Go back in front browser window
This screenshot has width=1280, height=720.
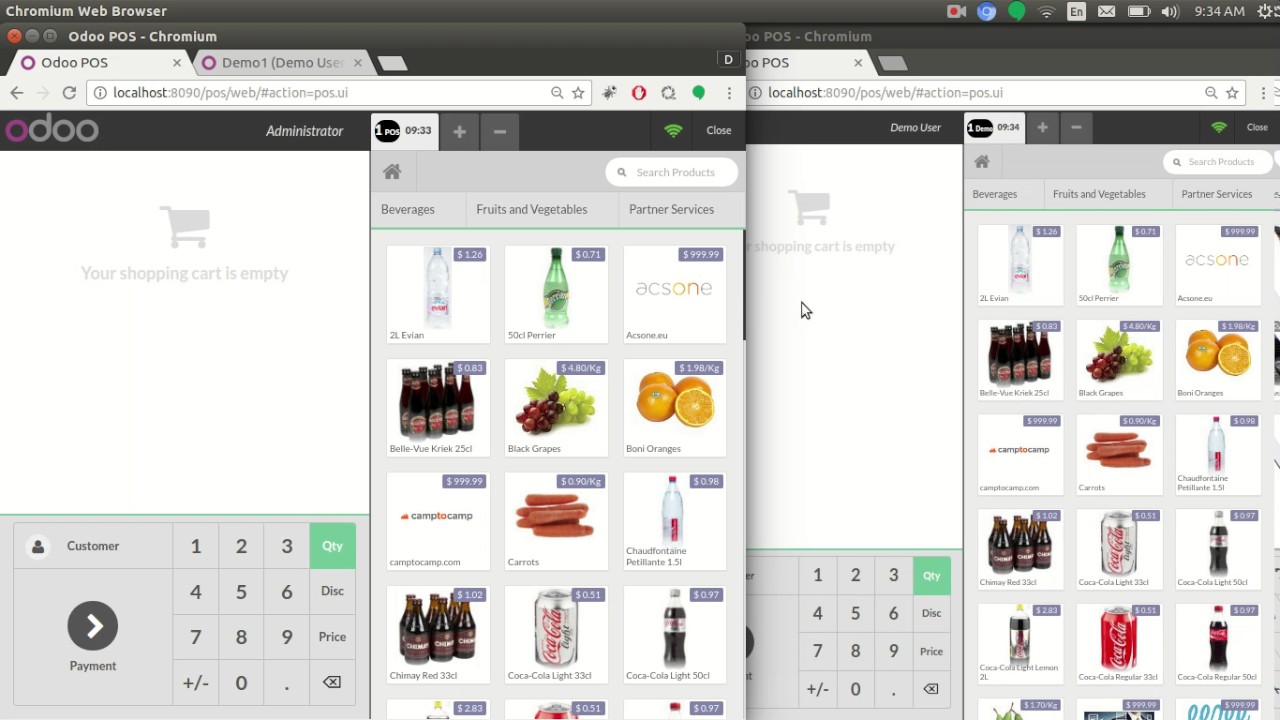click(17, 92)
